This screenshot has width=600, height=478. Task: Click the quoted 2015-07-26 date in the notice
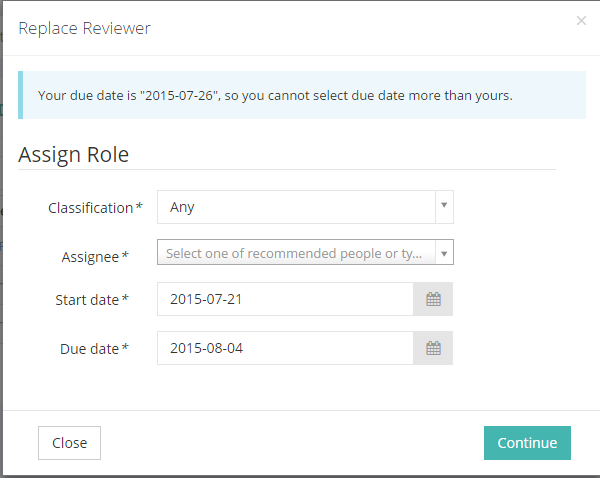coord(180,95)
